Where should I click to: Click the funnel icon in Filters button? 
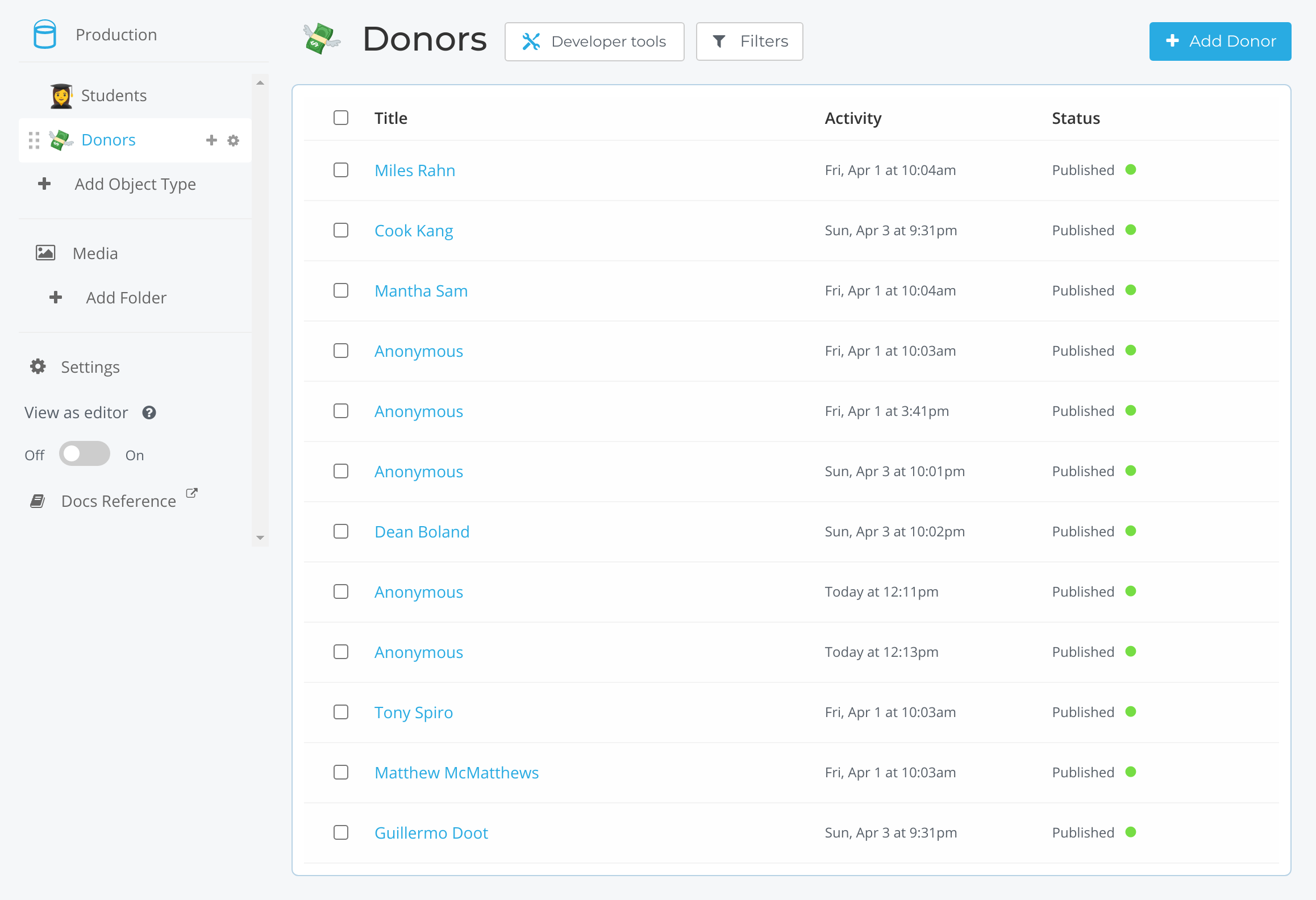coord(719,41)
